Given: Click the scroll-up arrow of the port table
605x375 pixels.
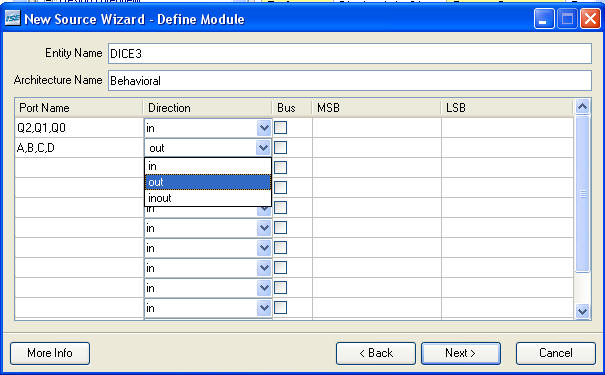Looking at the screenshot, I should tap(582, 106).
